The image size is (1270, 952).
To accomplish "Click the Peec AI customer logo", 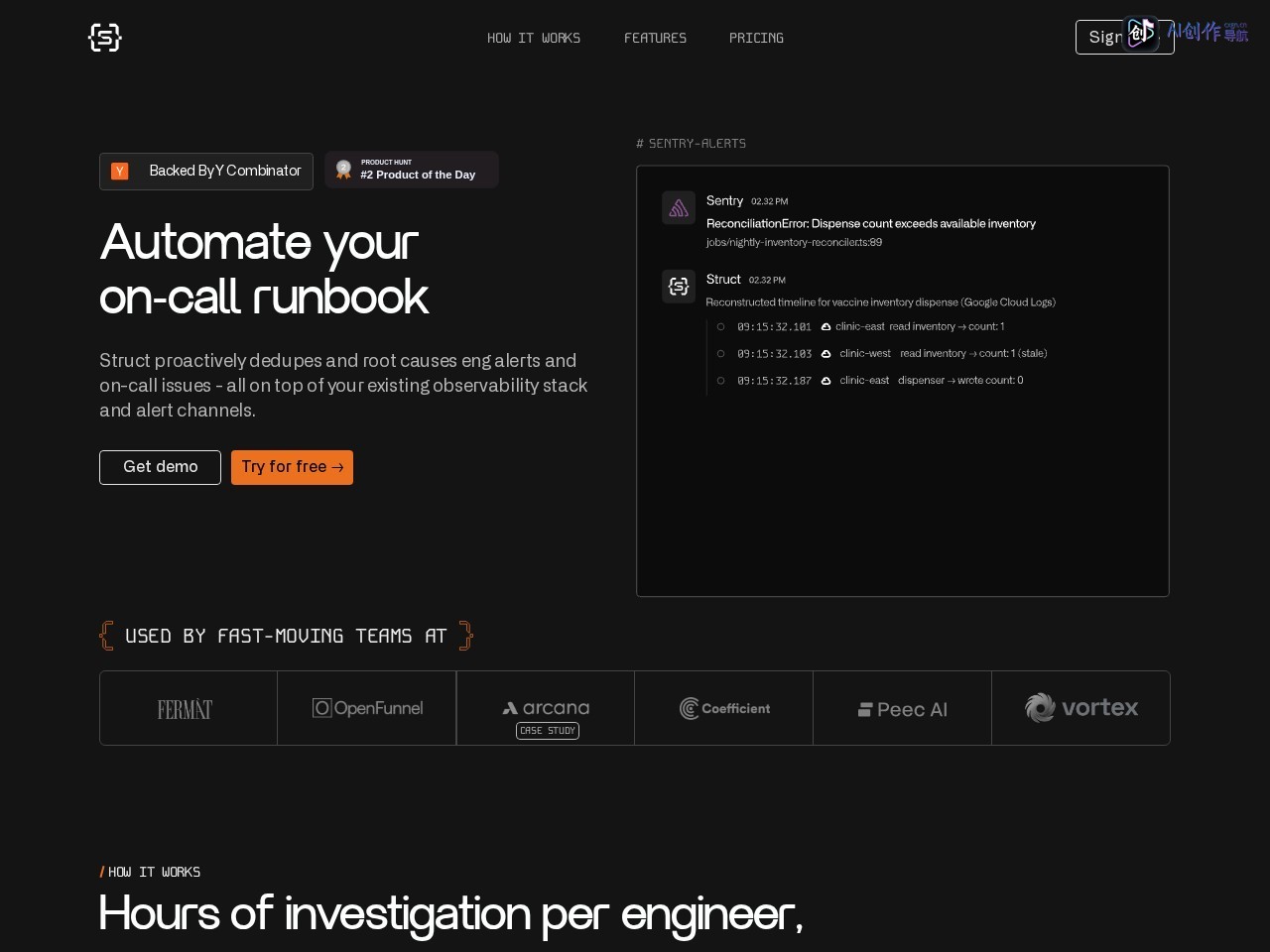I will (903, 709).
